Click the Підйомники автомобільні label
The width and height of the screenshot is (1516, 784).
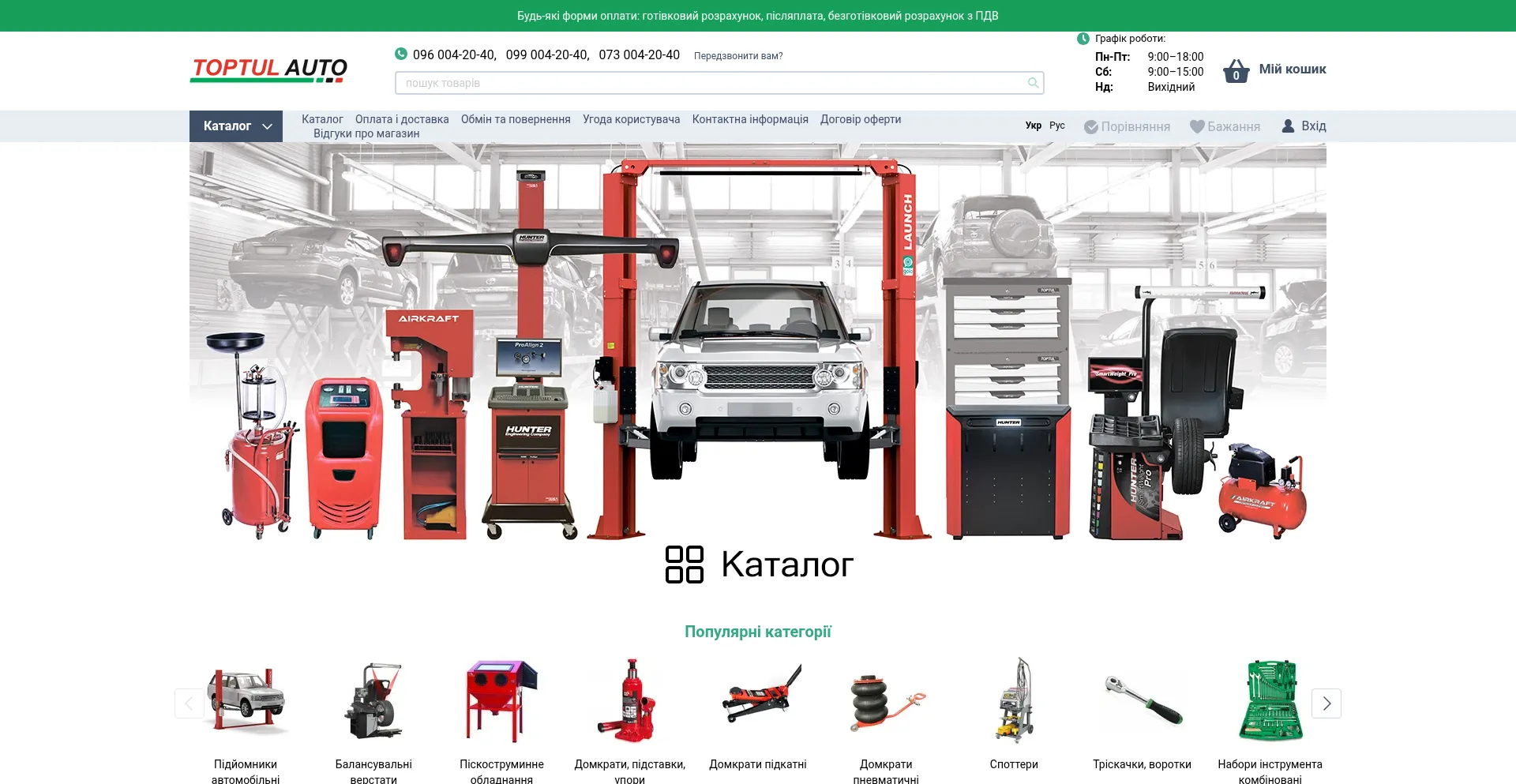point(246,771)
